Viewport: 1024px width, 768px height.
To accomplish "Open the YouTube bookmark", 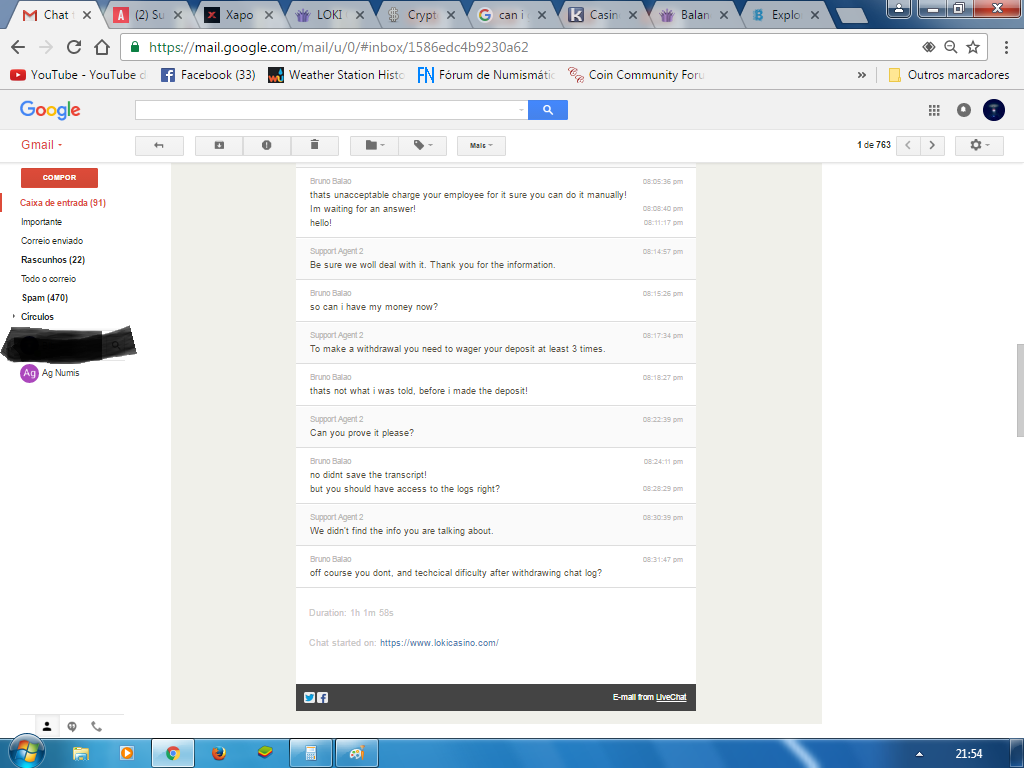I will (x=78, y=75).
